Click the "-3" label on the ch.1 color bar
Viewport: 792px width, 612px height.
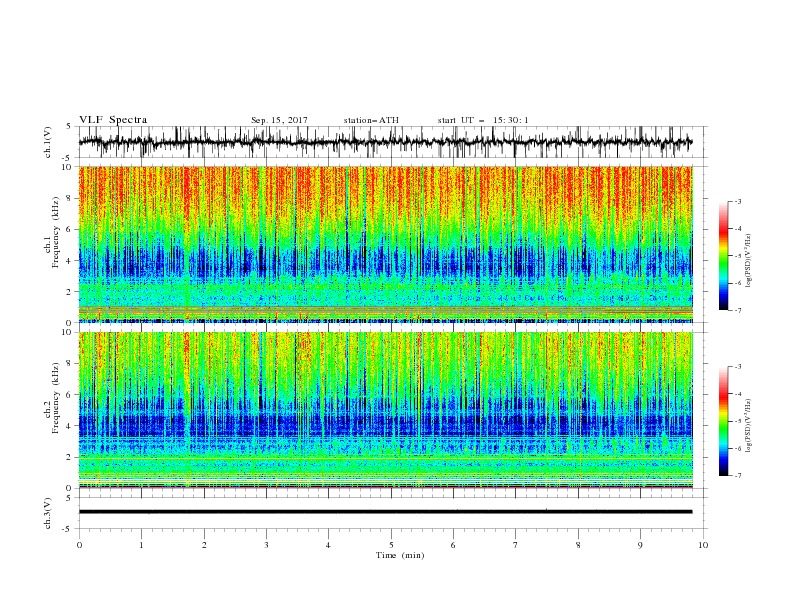click(737, 202)
